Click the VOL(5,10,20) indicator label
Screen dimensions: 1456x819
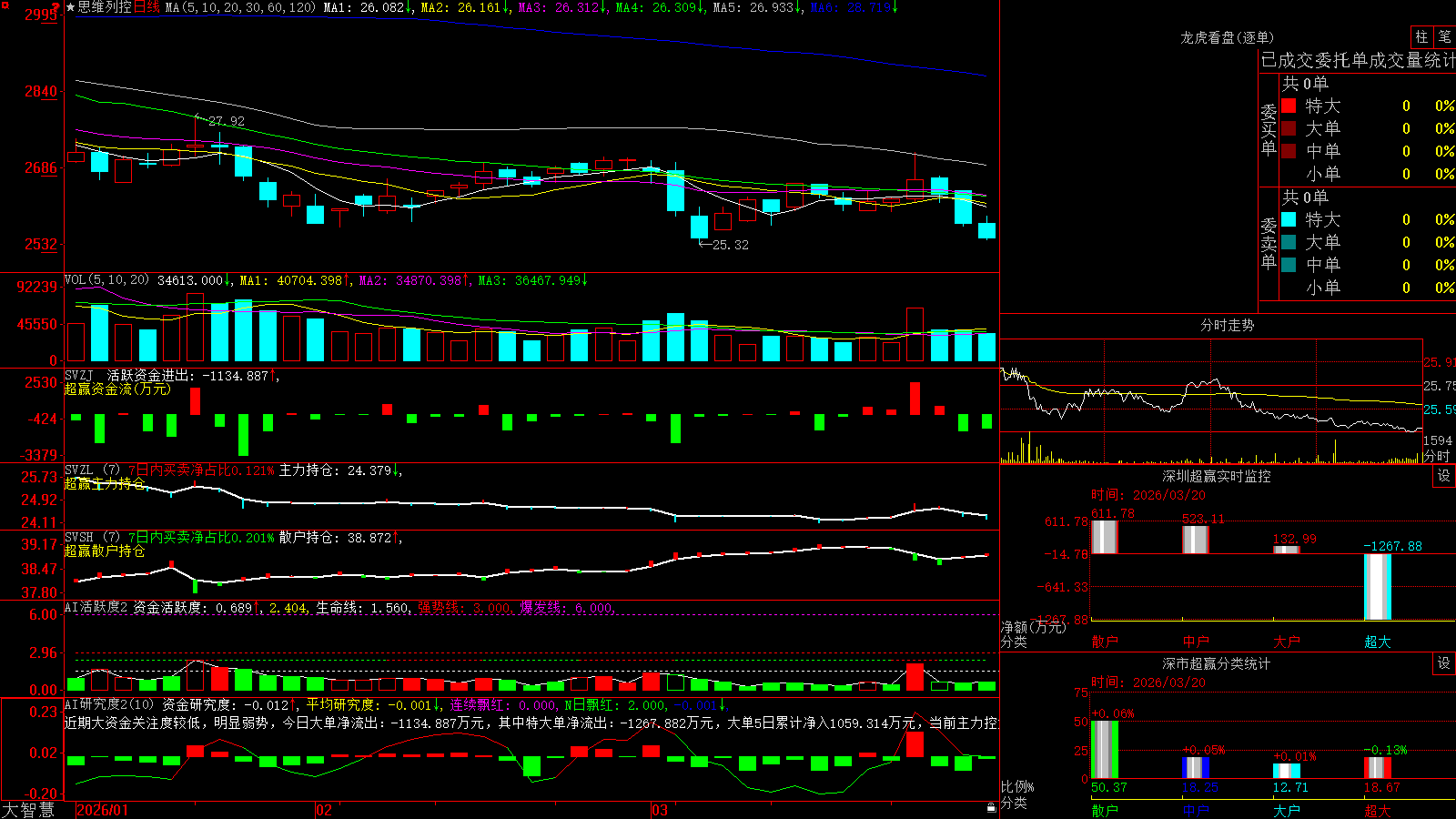[106, 280]
